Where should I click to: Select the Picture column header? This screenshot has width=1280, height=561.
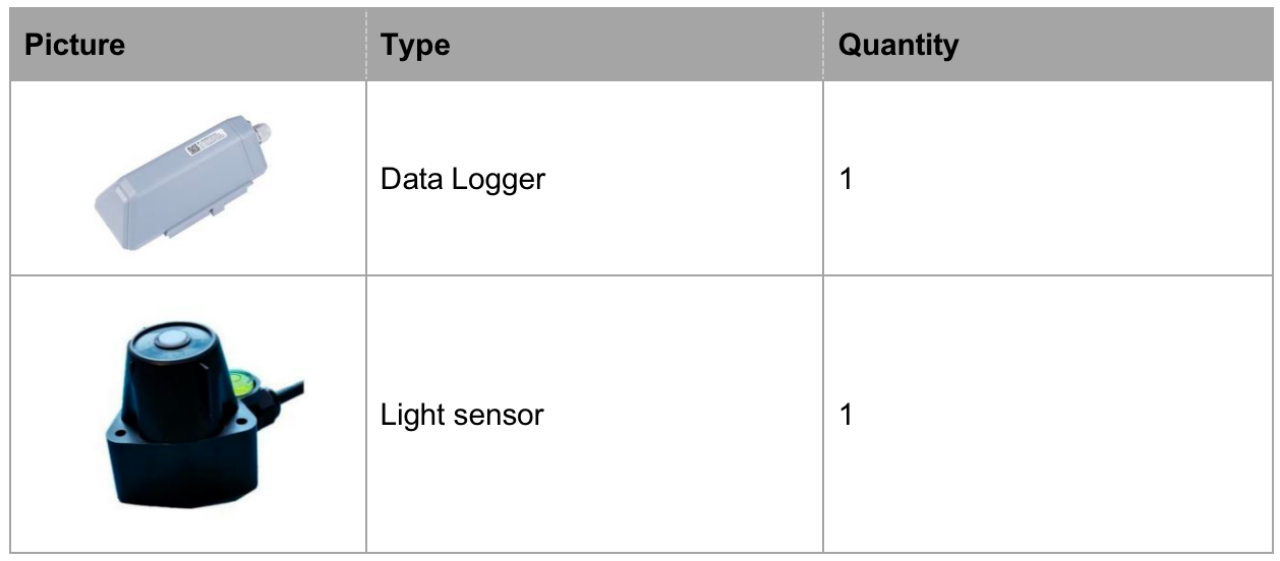pyautogui.click(x=75, y=46)
